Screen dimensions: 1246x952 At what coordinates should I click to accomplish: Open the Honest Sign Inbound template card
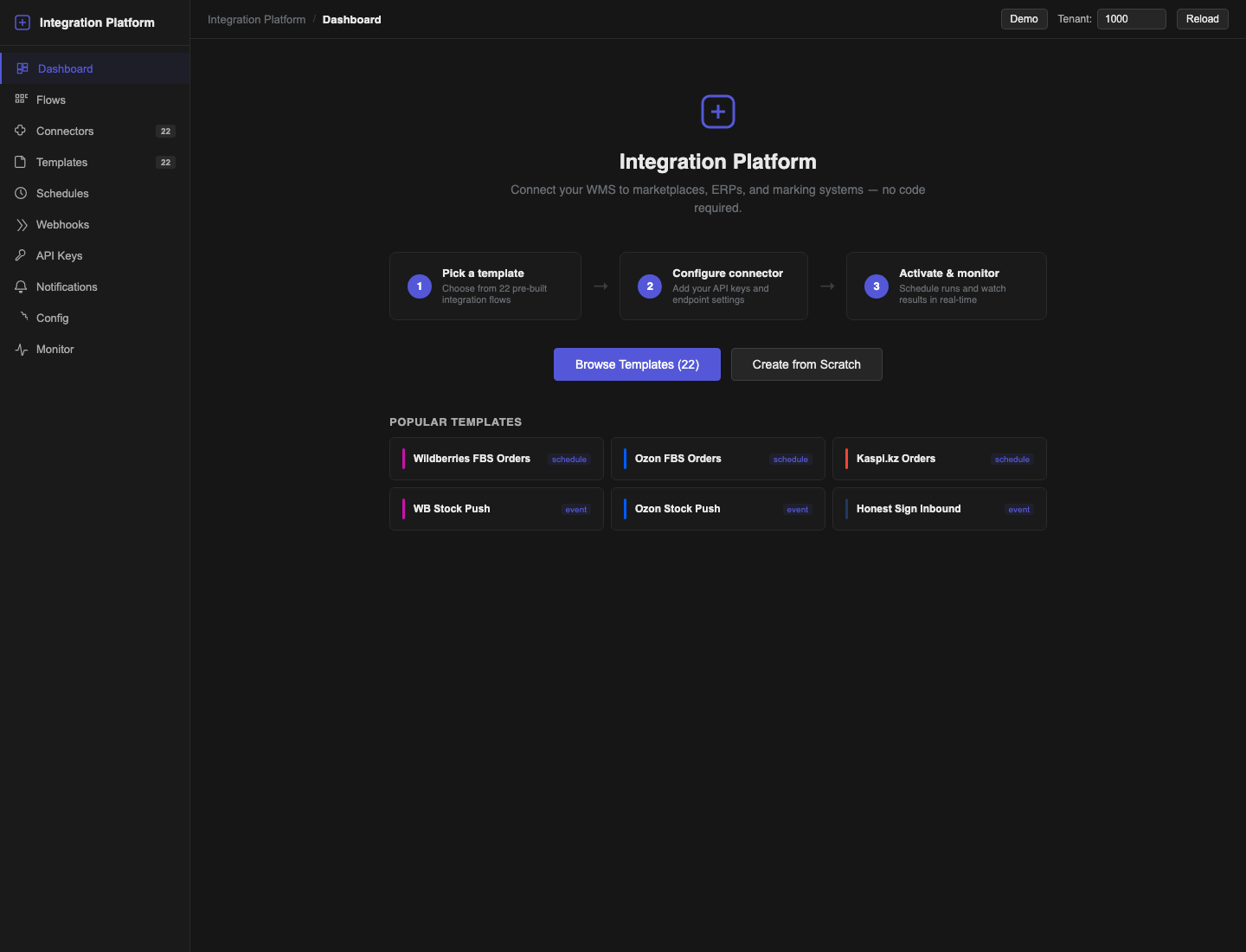click(x=940, y=509)
